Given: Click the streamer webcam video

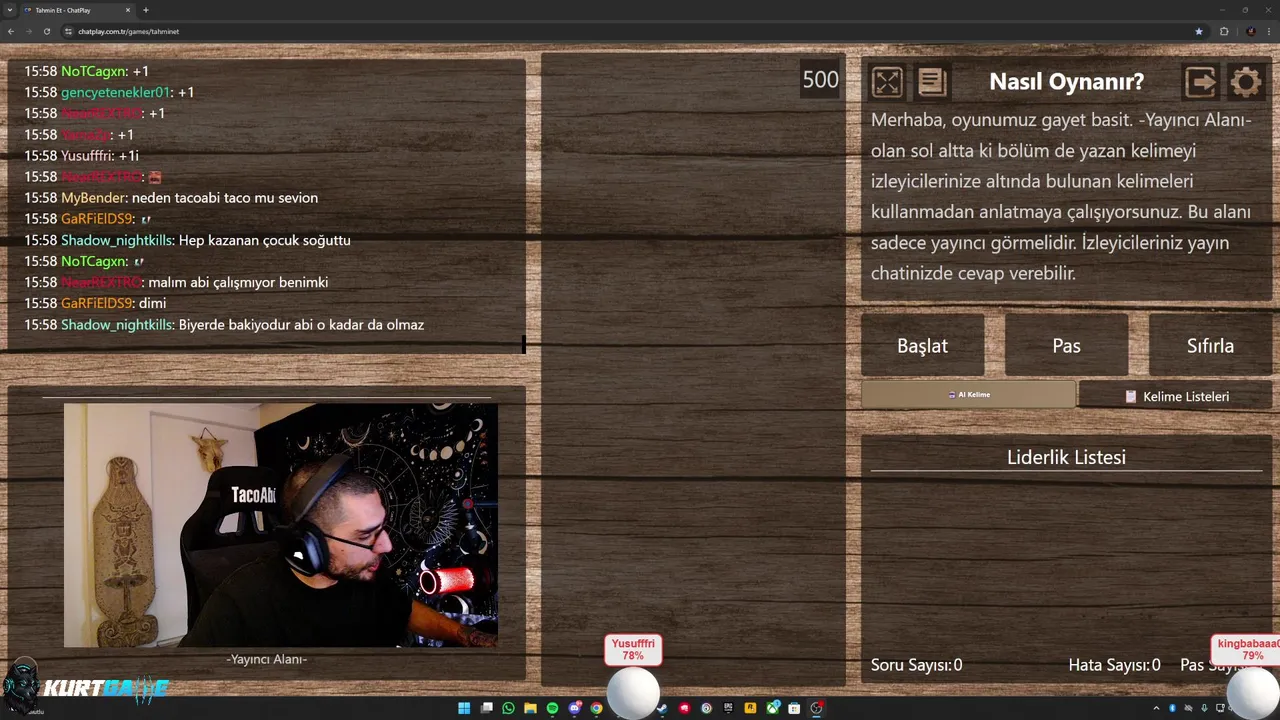Looking at the screenshot, I should point(281,525).
